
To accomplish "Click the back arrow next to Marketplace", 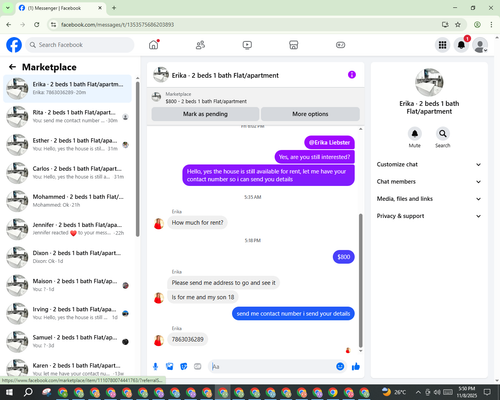I will pyautogui.click(x=12, y=67).
